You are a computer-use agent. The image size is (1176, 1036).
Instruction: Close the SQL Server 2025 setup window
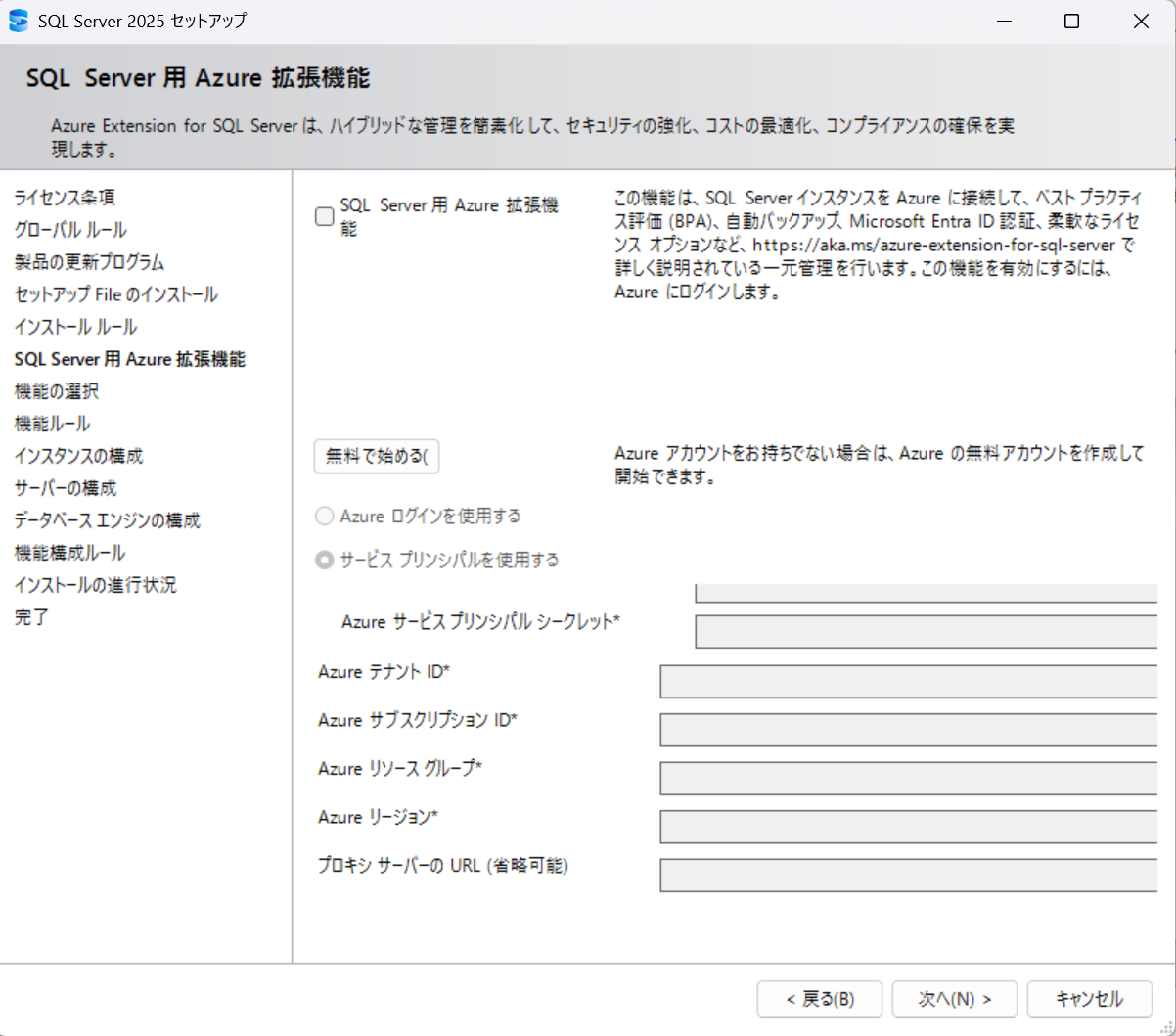(x=1141, y=22)
